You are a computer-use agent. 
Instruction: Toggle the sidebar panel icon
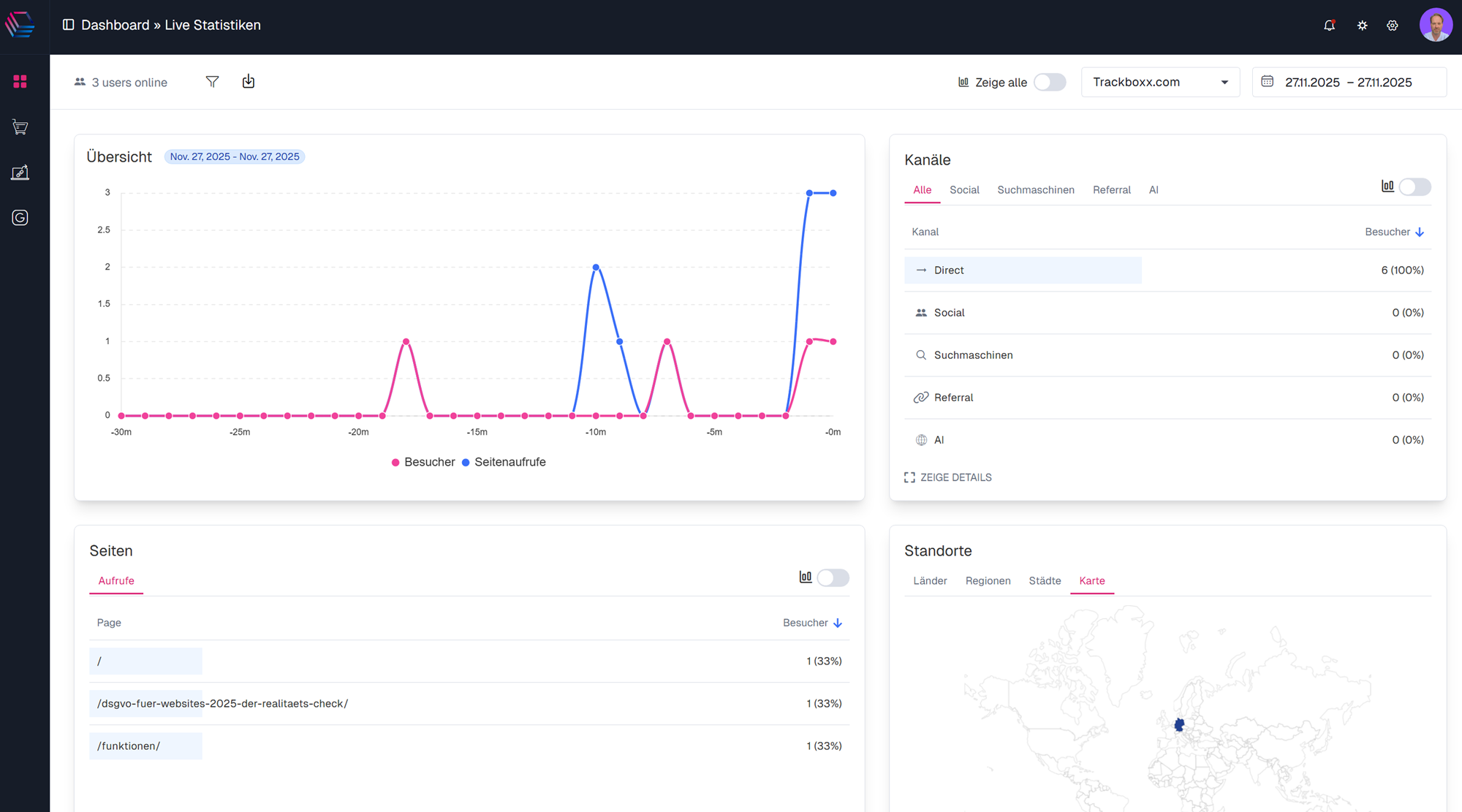68,25
